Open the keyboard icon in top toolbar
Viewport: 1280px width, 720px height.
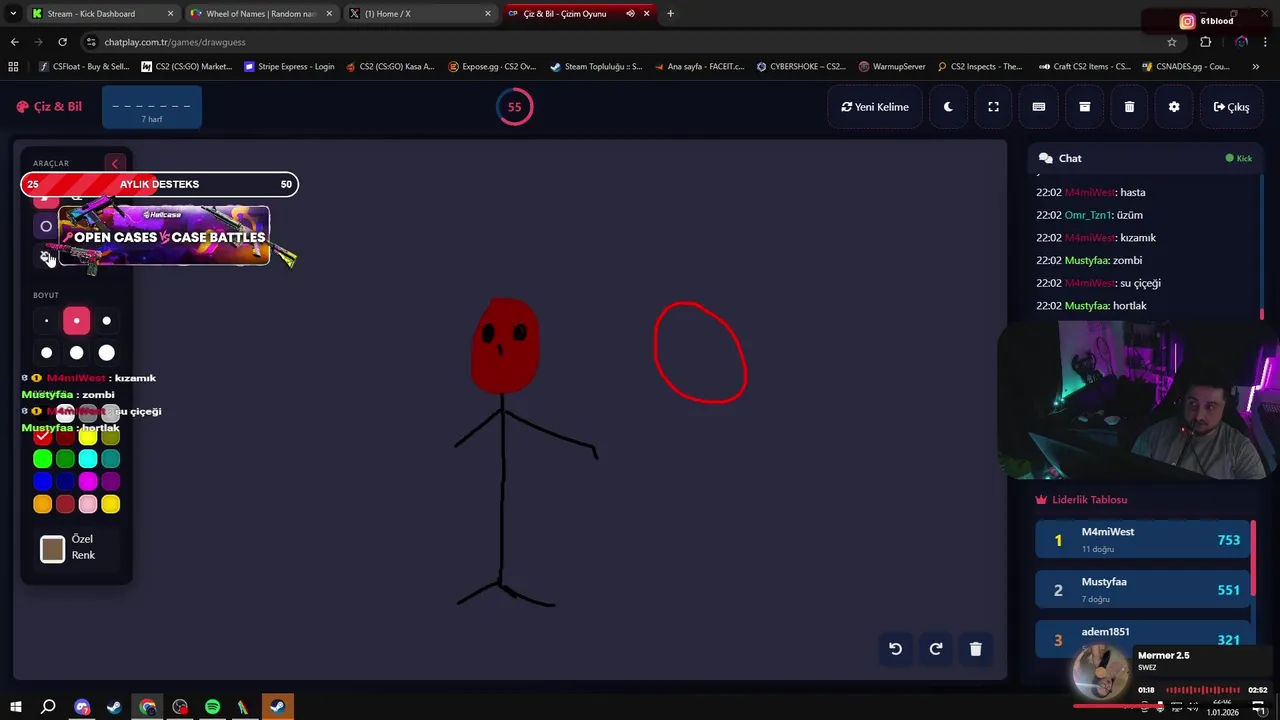tap(1038, 107)
